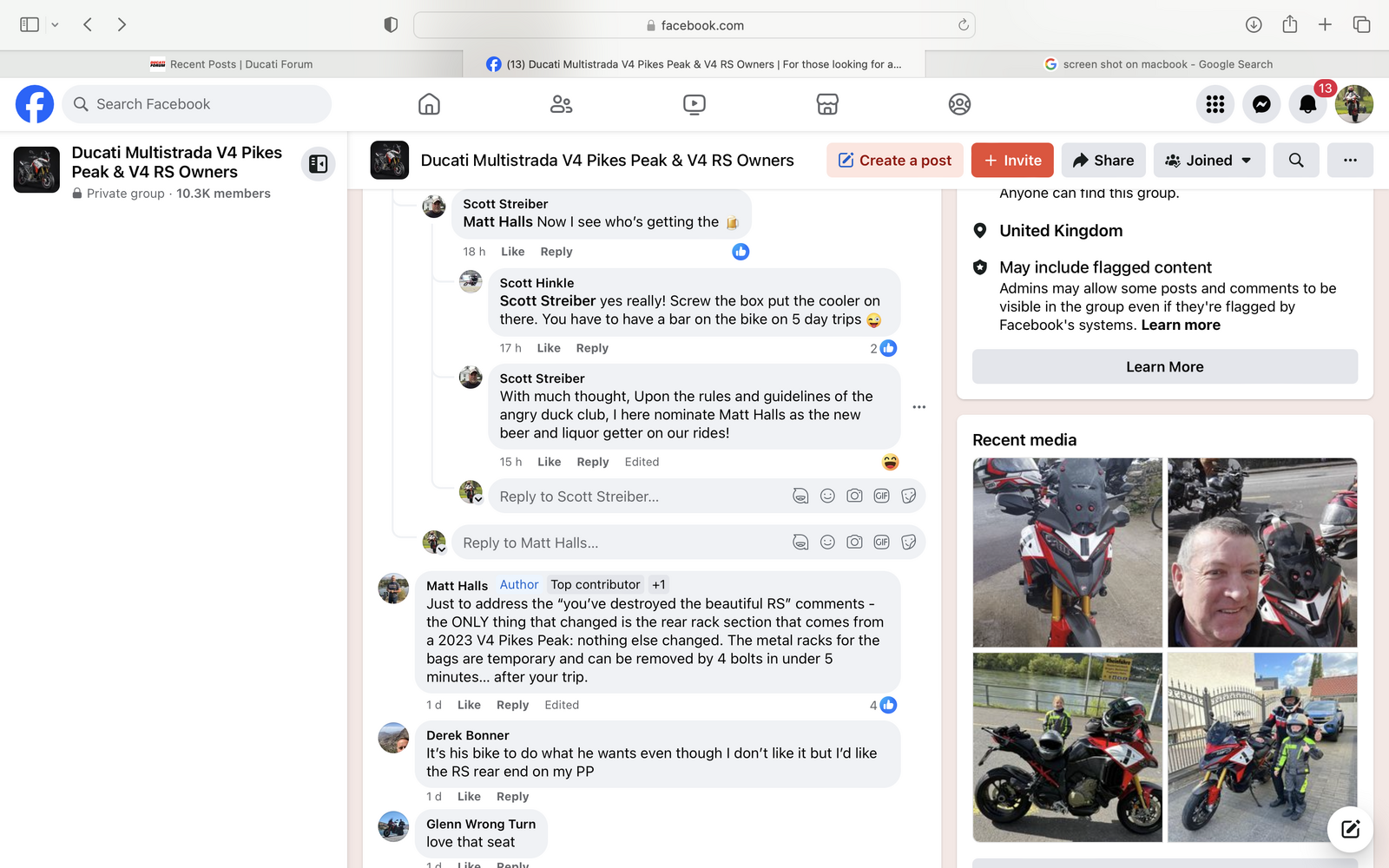1389x868 pixels.
Task: Open Safari privacy report shield icon
Action: click(391, 25)
